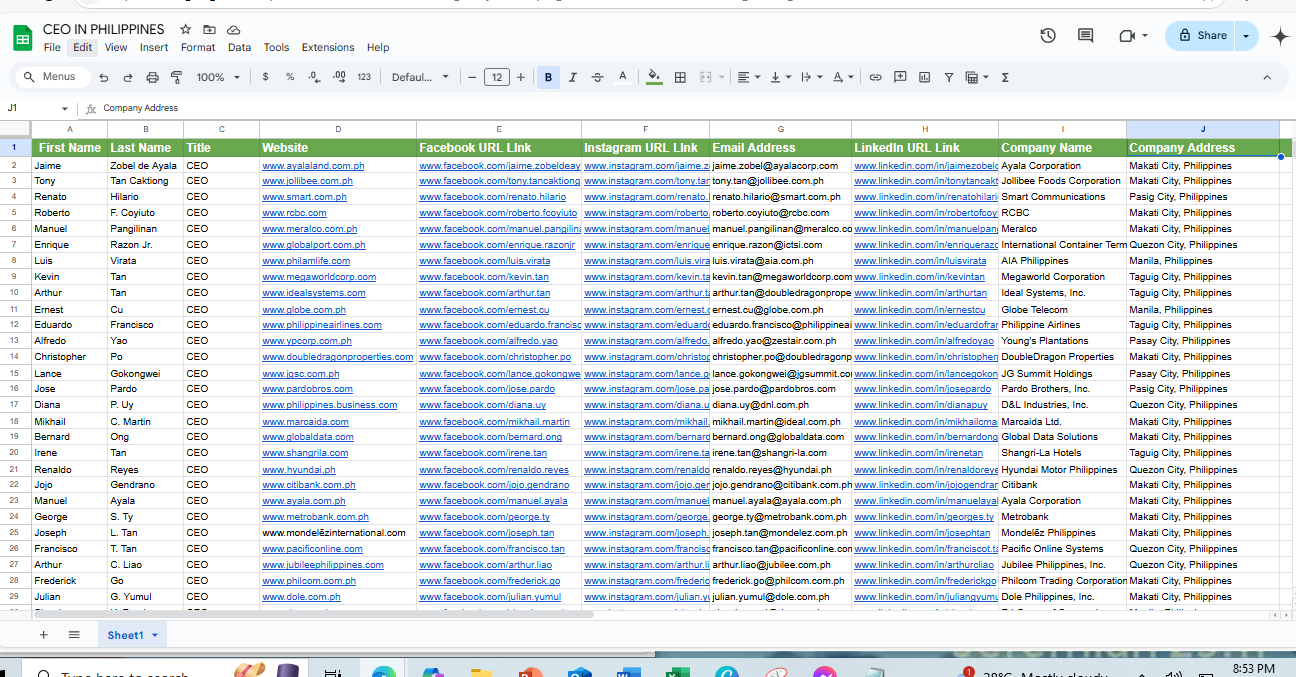Redo the last action
This screenshot has width=1296, height=677.
tap(128, 77)
